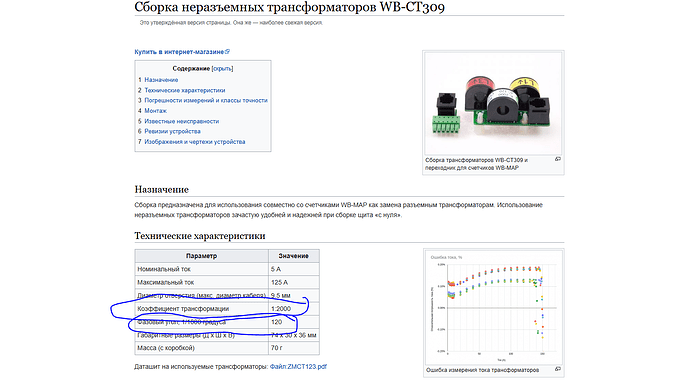Jump to the Монтаж section
Image resolution: width=690 pixels, height=387 pixels.
[x=155, y=111]
